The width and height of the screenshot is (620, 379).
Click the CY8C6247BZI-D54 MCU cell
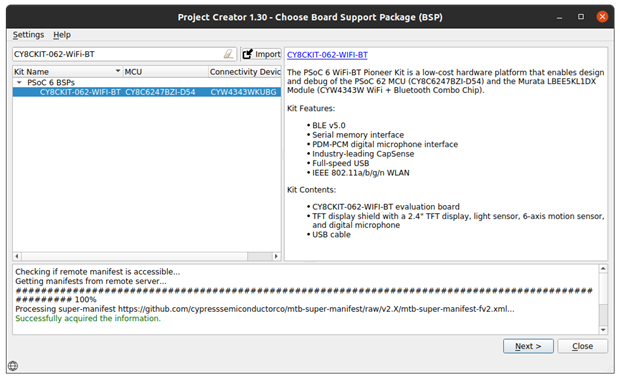tap(160, 92)
